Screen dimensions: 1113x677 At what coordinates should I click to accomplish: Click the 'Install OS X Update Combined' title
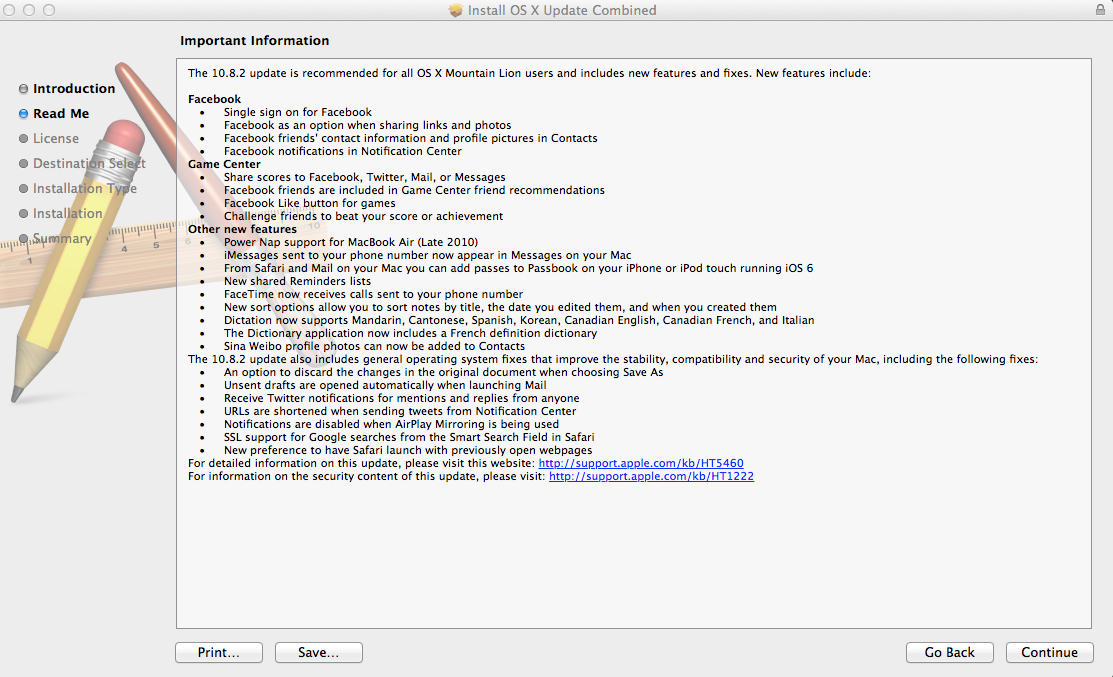562,11
